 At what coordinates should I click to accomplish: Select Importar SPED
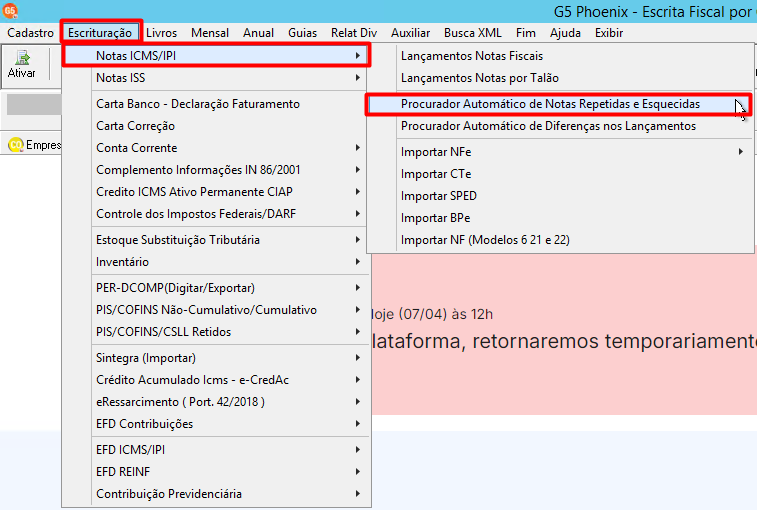(x=560, y=196)
